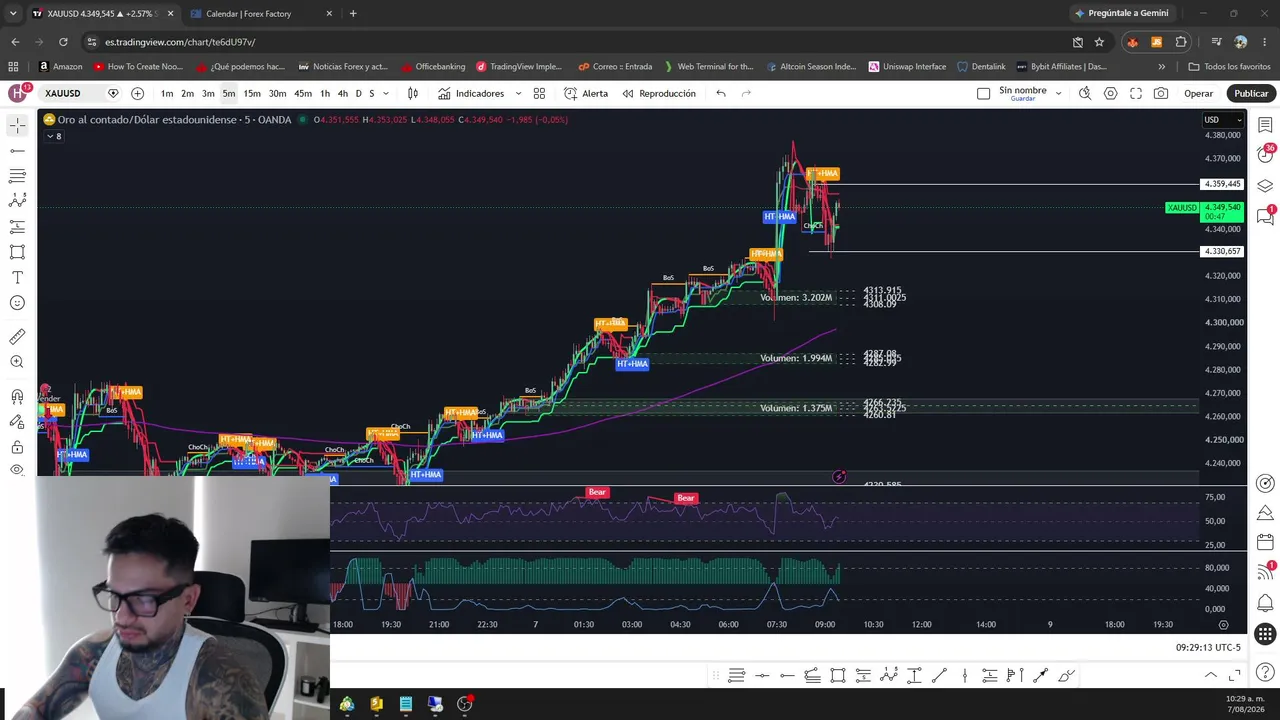Add a symbol to compare with plus icon
The image size is (1280, 720).
pyautogui.click(x=137, y=93)
